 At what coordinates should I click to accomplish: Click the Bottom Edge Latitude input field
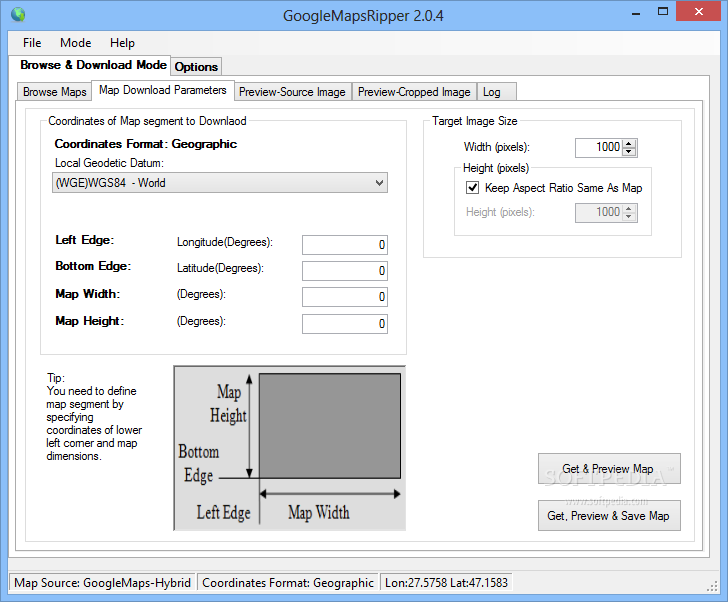pos(344,271)
